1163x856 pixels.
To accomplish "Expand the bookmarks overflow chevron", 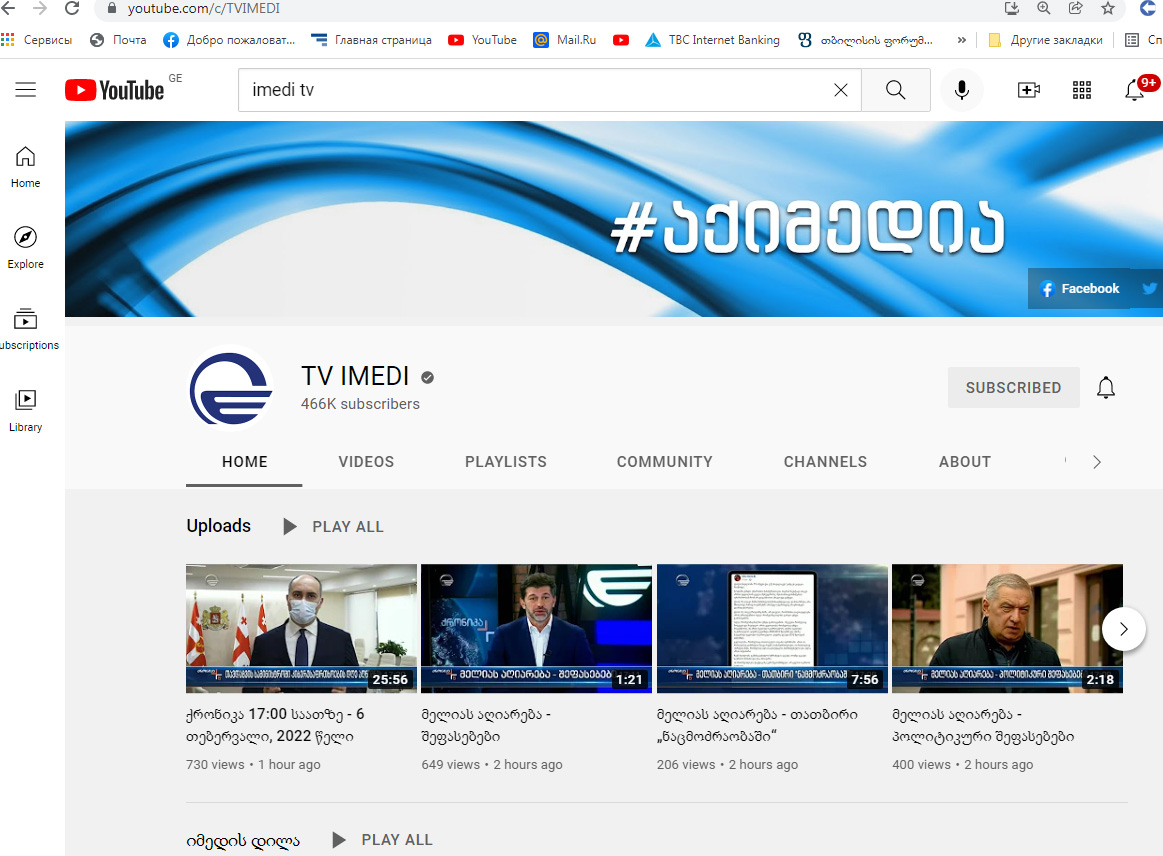I will coord(961,40).
